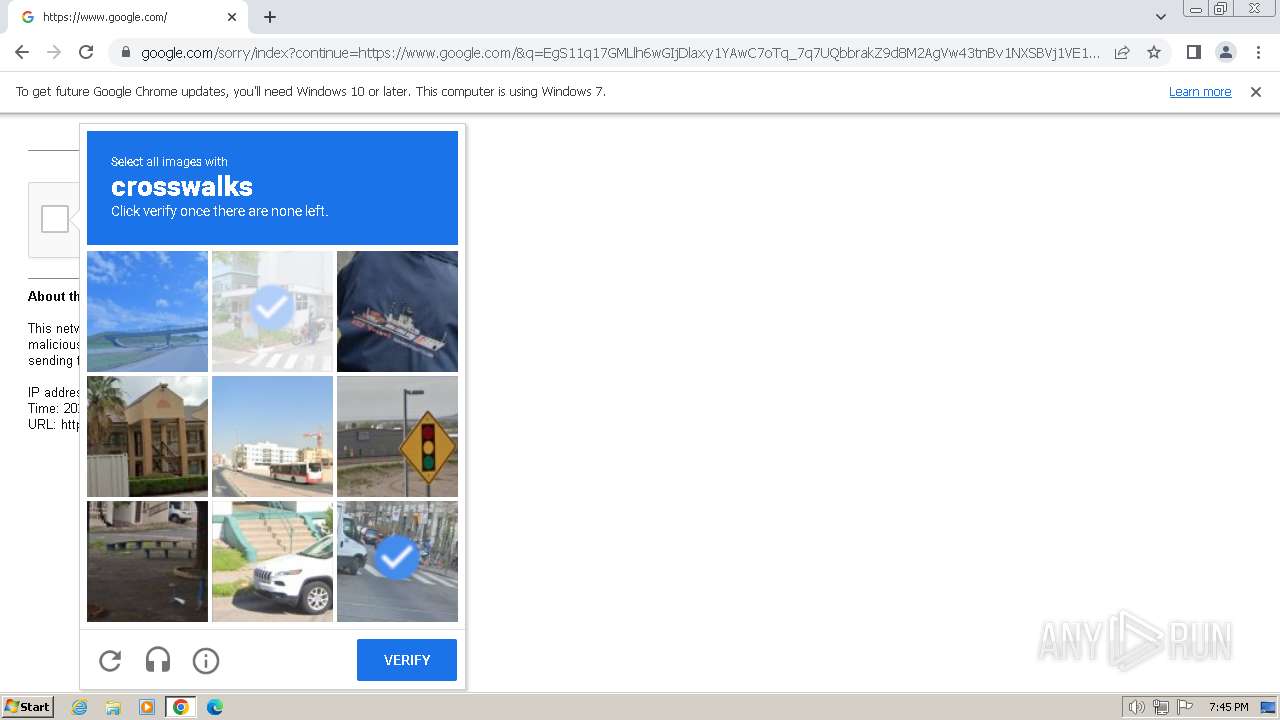This screenshot has height=720, width=1280.
Task: Click the 7:45 PM system clock
Action: point(1228,707)
